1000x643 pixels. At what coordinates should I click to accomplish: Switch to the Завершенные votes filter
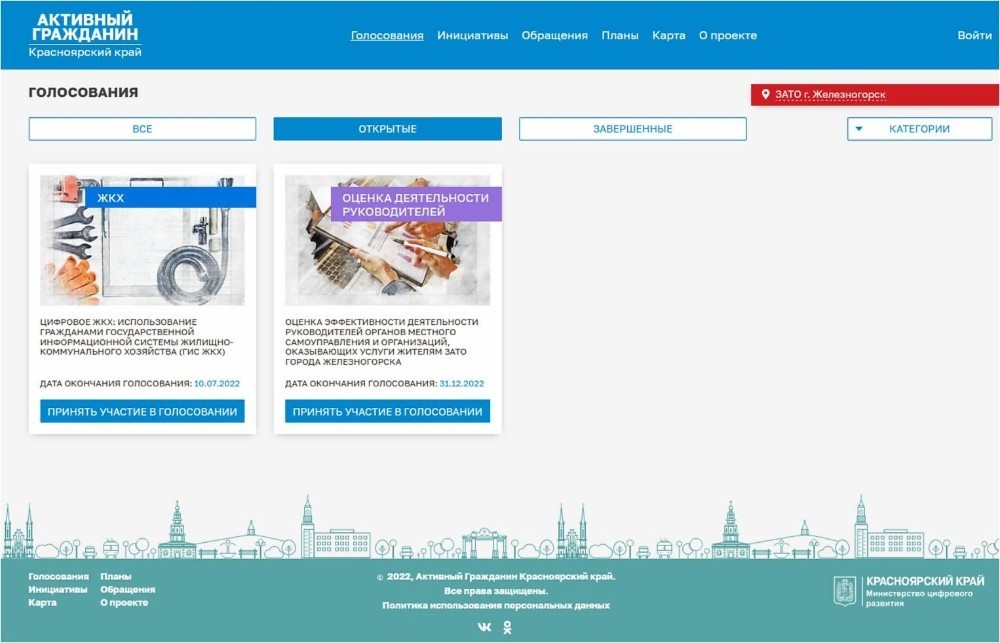click(632, 129)
